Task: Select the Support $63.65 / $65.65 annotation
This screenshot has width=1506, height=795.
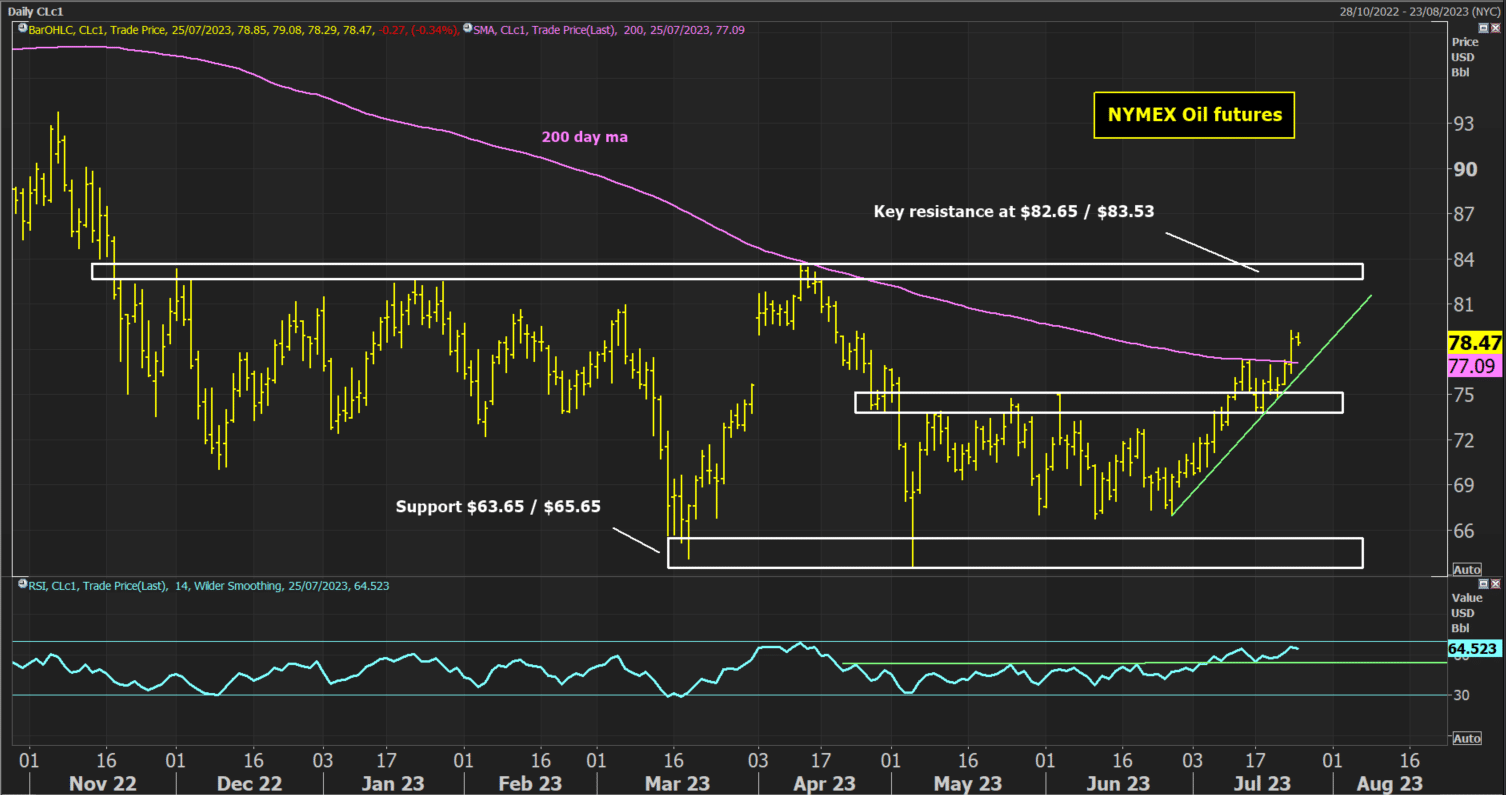Action: pos(498,506)
